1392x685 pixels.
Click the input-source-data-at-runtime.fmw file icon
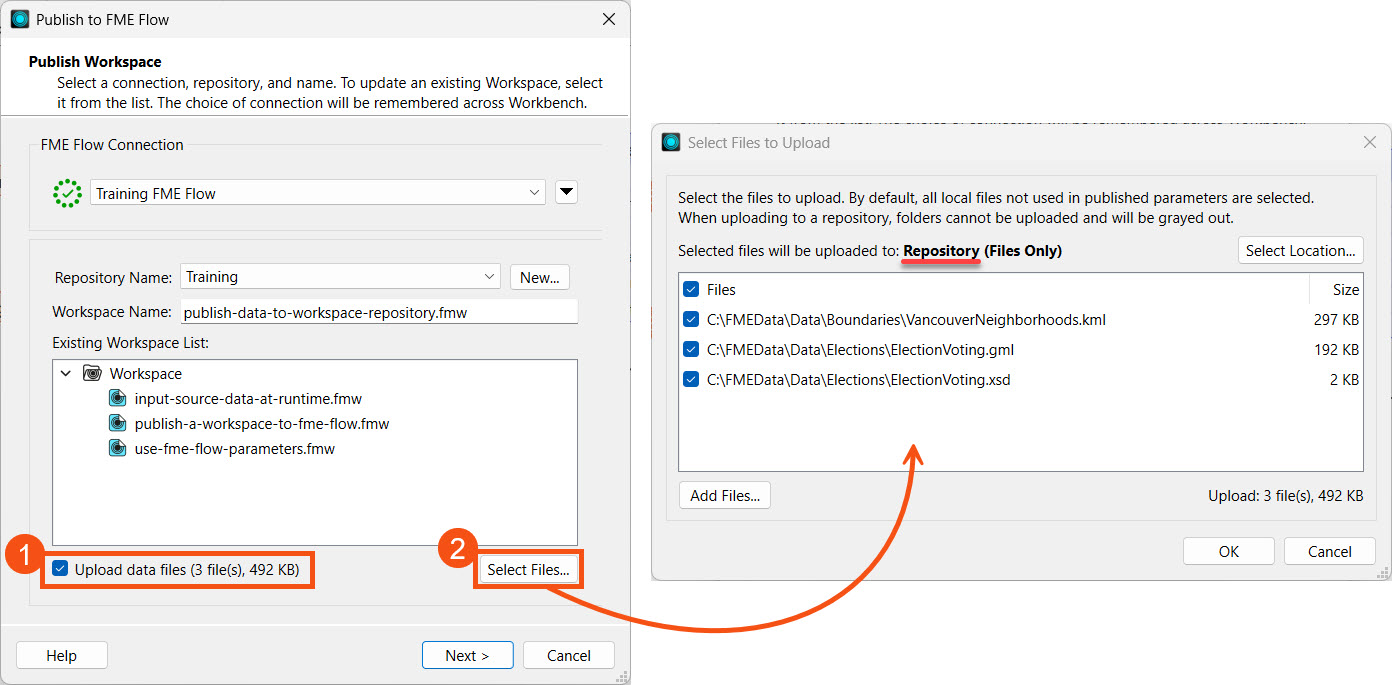coord(117,399)
